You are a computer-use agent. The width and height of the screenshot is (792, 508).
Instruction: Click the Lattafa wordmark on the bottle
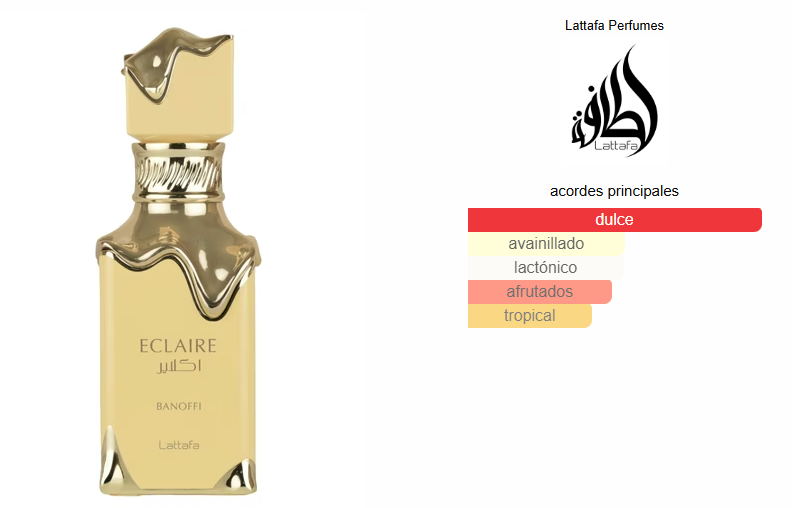pyautogui.click(x=179, y=445)
